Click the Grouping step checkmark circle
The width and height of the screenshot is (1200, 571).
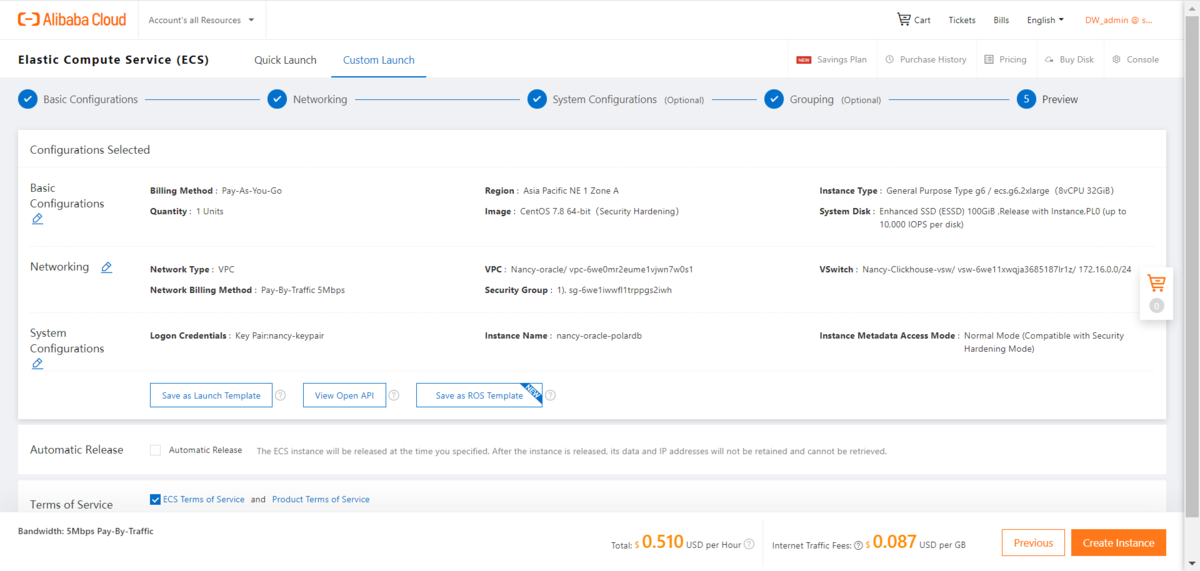pos(774,99)
